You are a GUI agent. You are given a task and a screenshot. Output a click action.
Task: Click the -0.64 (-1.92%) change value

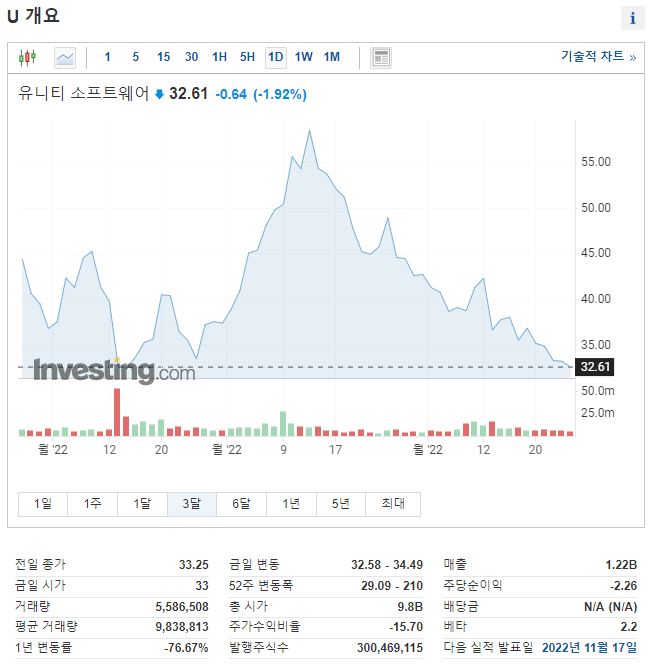(261, 94)
